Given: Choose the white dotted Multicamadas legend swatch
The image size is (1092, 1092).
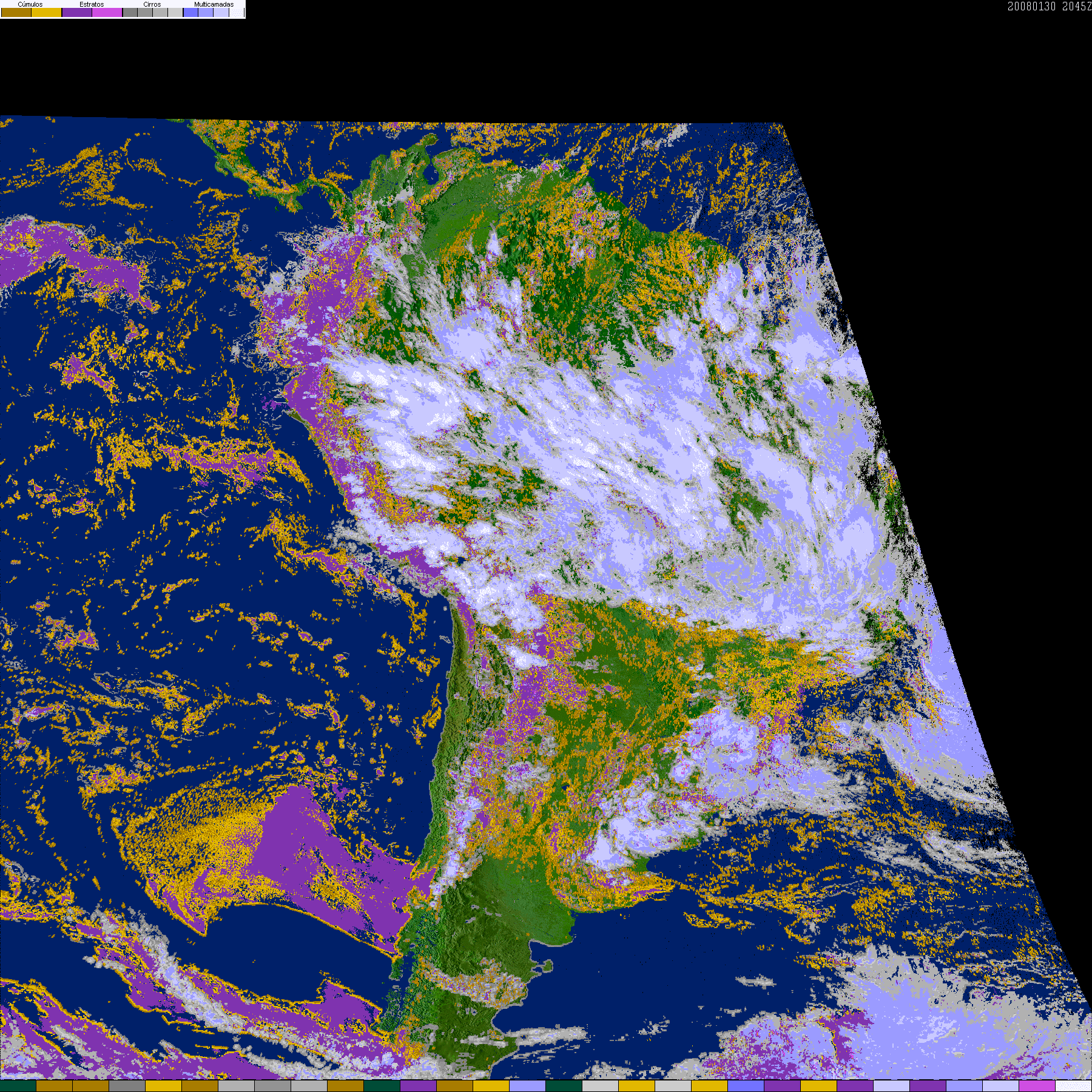Looking at the screenshot, I should [x=237, y=12].
